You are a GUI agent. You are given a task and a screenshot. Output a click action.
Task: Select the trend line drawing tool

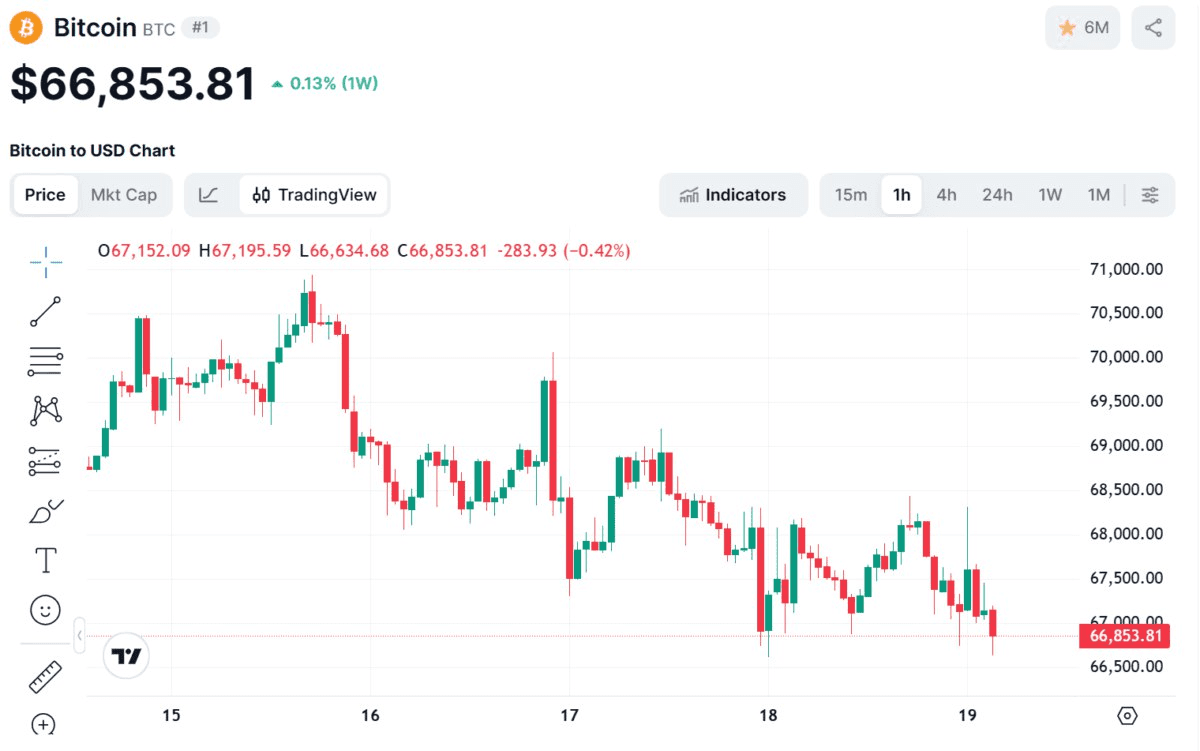pyautogui.click(x=46, y=312)
